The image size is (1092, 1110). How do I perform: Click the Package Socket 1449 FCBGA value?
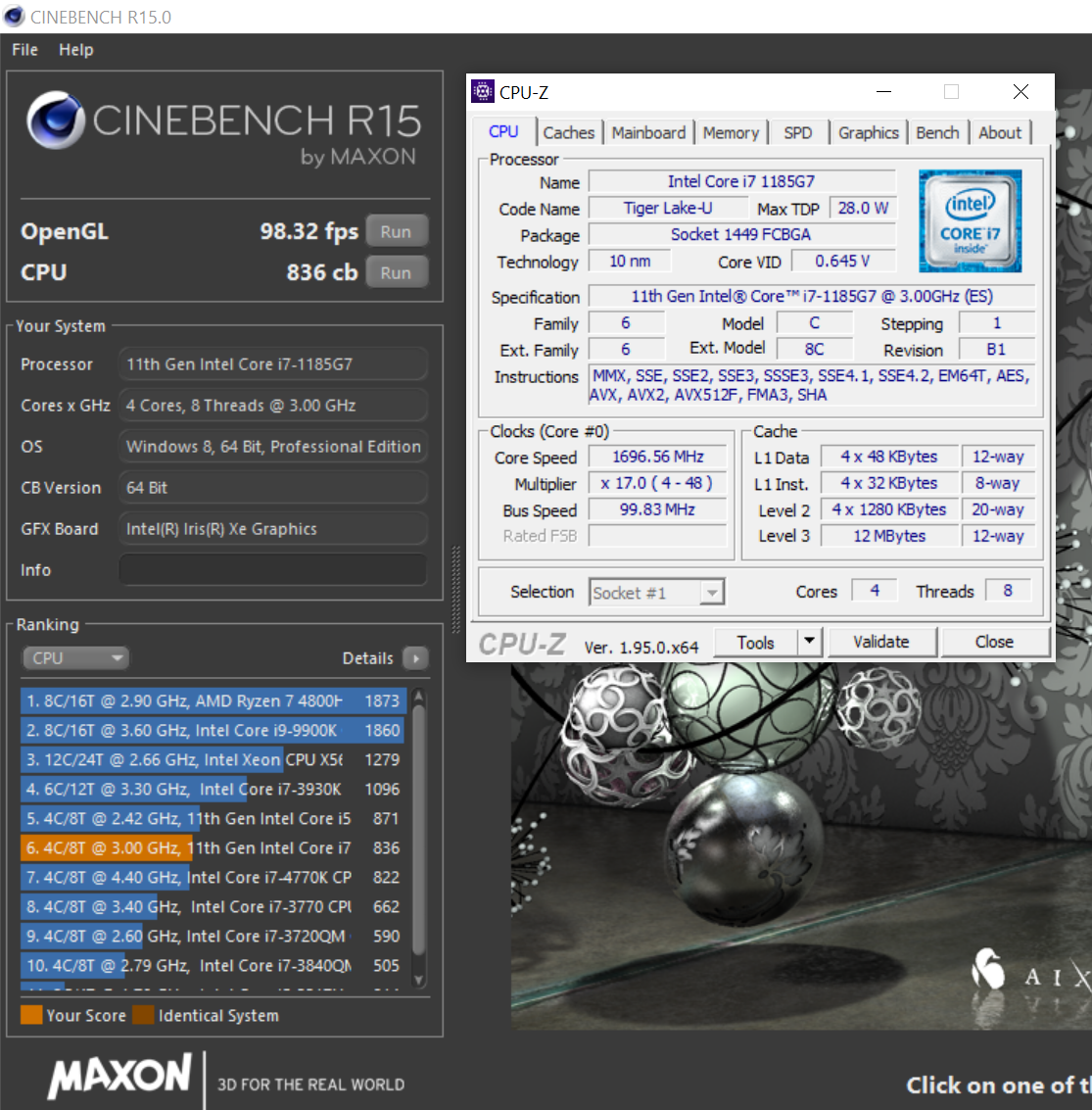[x=741, y=234]
